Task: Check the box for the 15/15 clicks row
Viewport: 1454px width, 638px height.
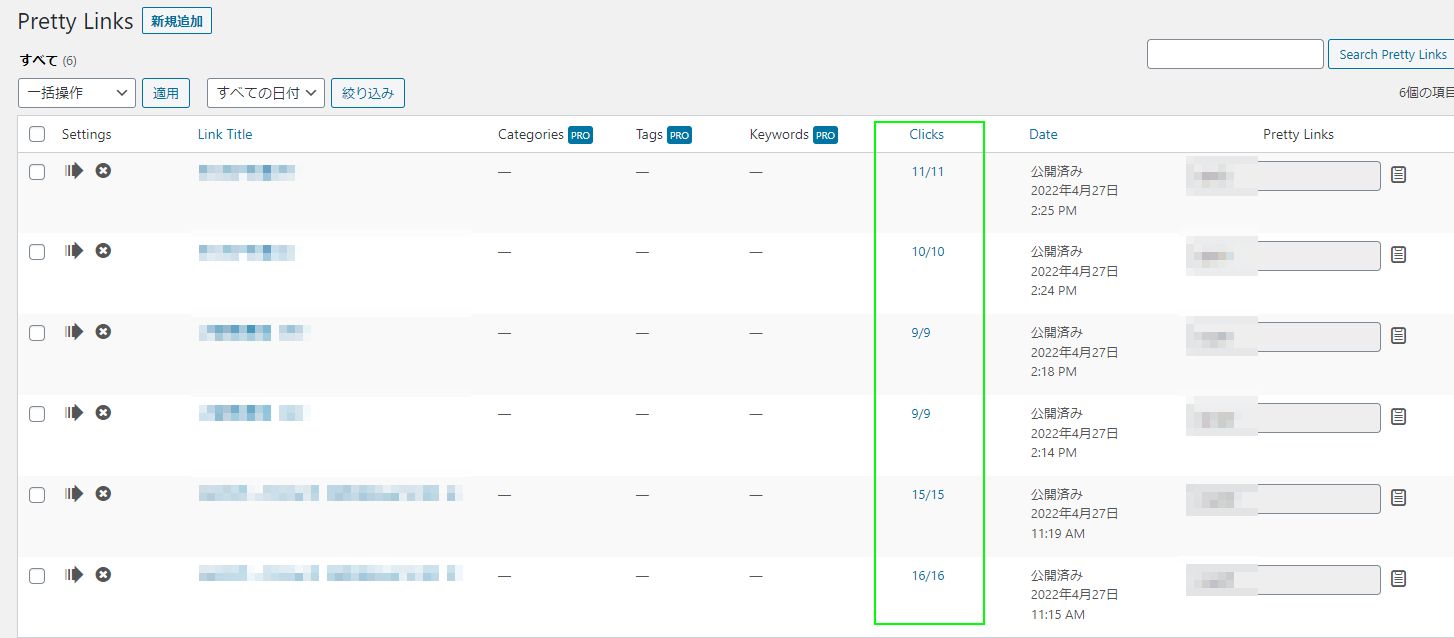Action: pos(37,495)
